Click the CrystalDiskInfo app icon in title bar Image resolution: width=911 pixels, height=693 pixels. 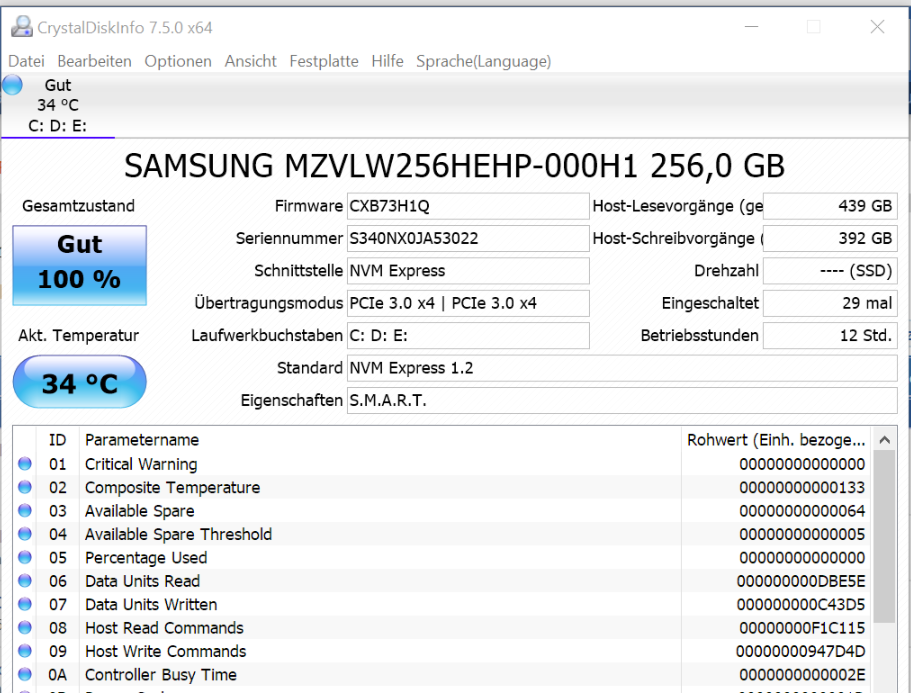[21, 27]
